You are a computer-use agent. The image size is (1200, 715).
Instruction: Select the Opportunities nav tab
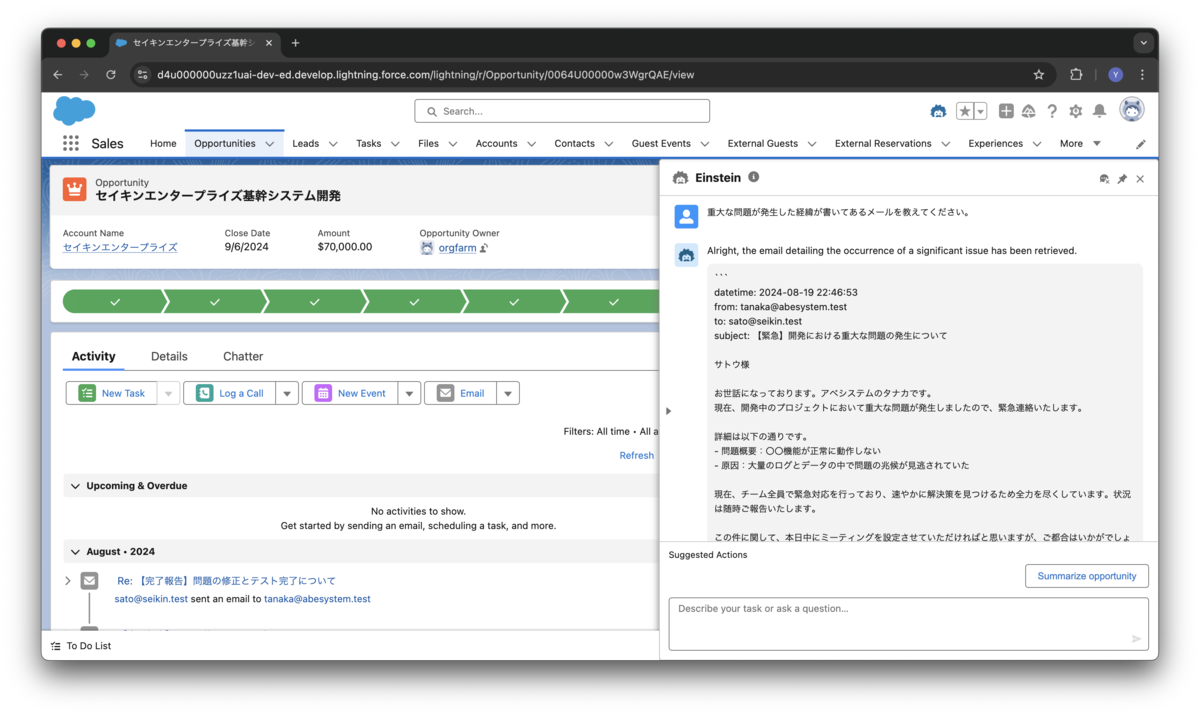tap(225, 143)
